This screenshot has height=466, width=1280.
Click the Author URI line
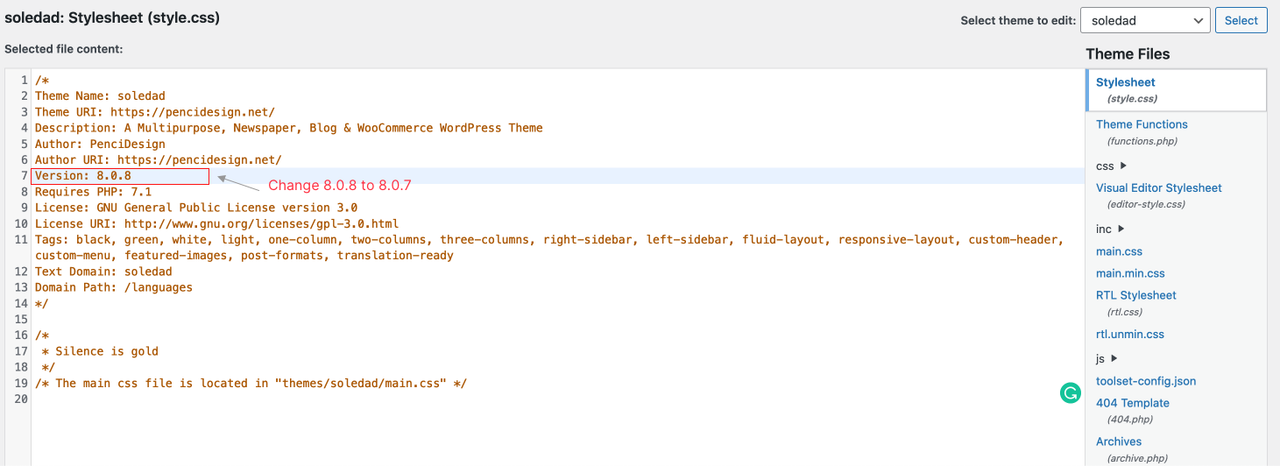[158, 160]
